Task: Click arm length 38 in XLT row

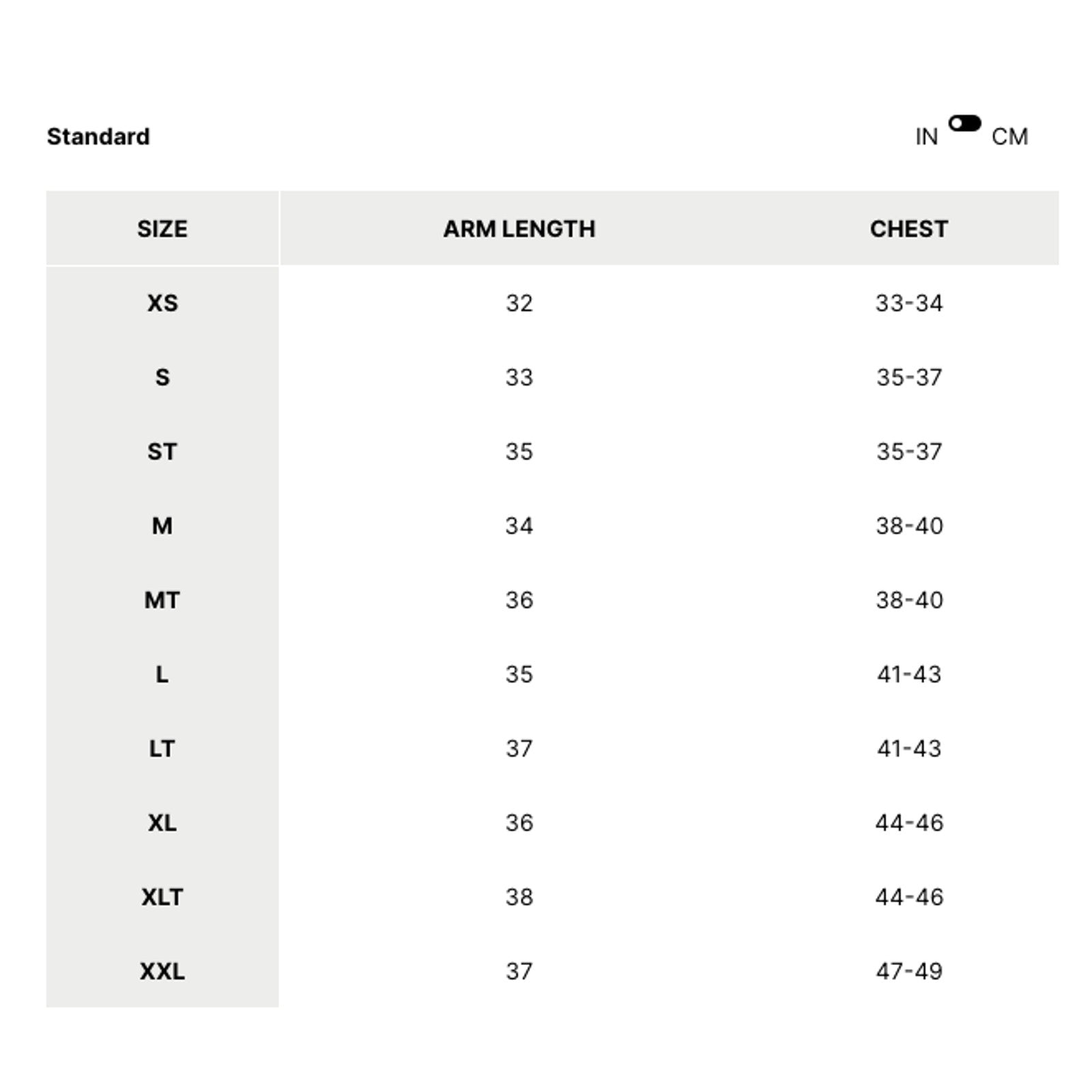Action: coord(519,897)
